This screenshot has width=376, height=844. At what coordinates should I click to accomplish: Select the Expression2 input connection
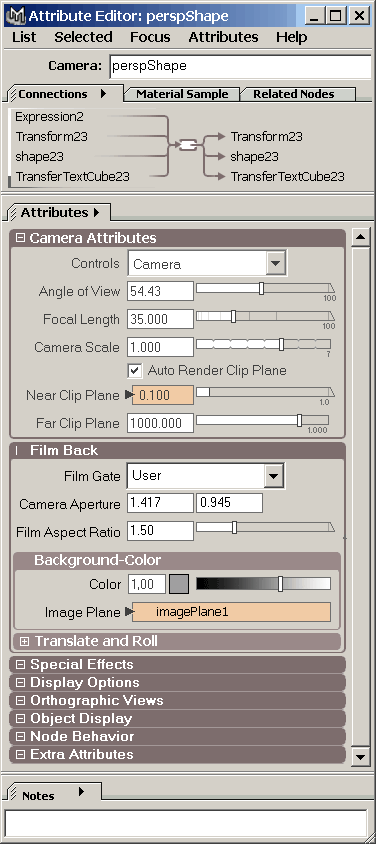tap(49, 117)
